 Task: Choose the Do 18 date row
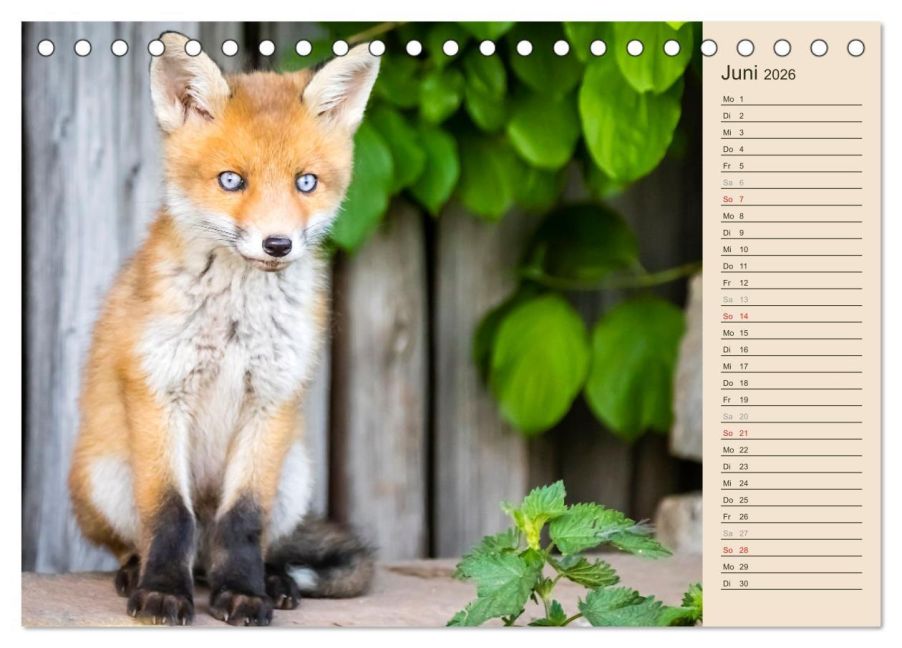tap(791, 383)
